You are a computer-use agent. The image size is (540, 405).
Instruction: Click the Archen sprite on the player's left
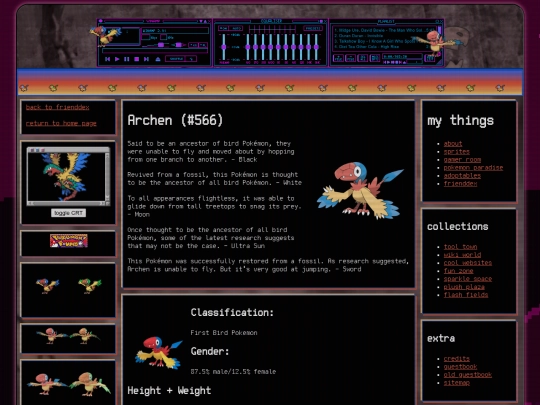[x=105, y=36]
